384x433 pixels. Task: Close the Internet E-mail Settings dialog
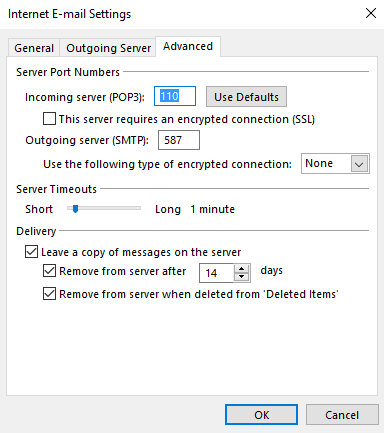click(371, 14)
